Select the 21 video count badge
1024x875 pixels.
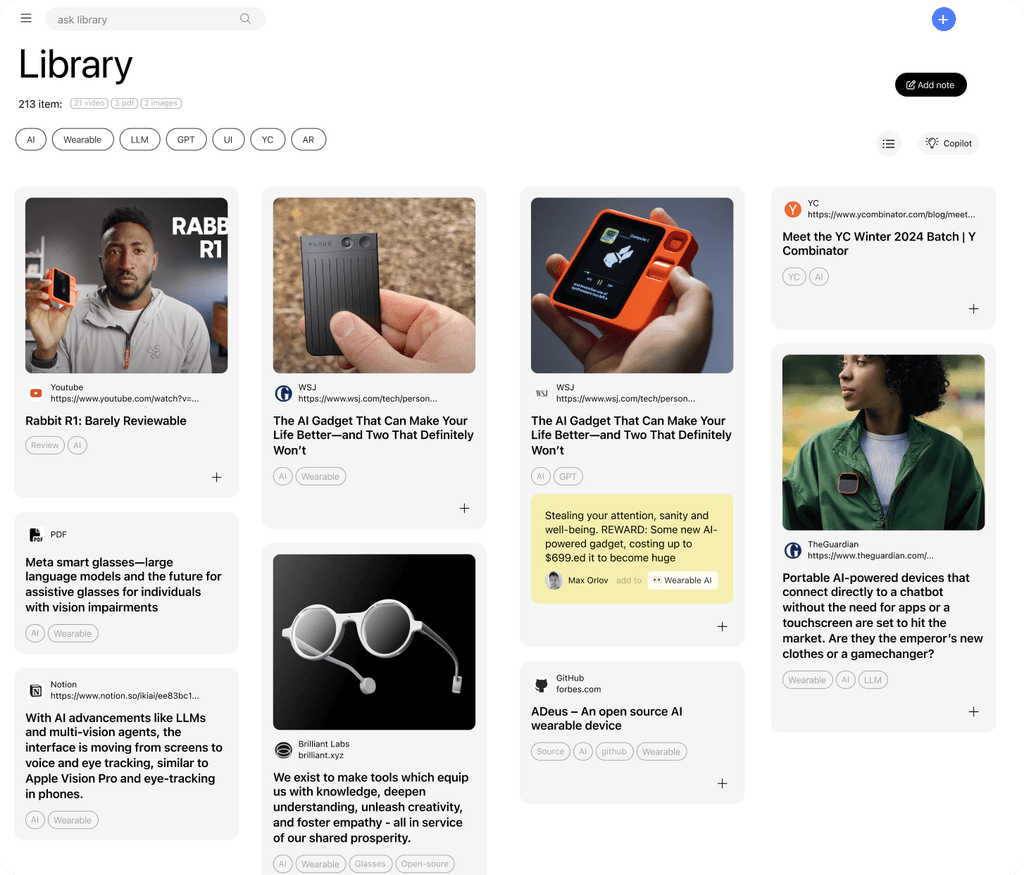tap(89, 103)
